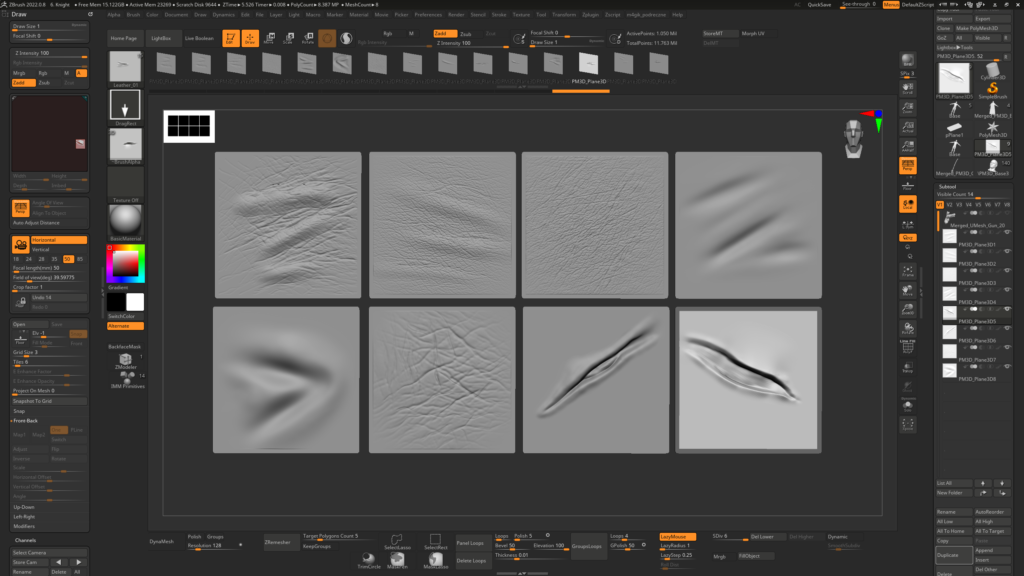Toggle LazyMouse on
Viewport: 1024px width, 576px height.
tap(678, 537)
